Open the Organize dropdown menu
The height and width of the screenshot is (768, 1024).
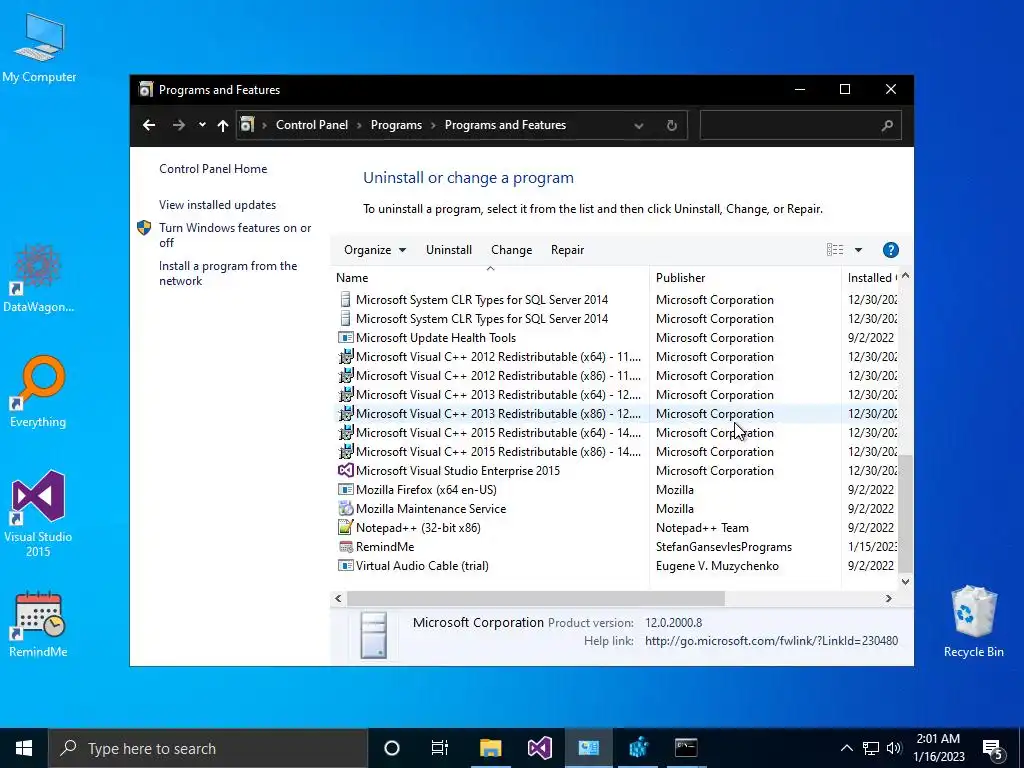(x=375, y=249)
